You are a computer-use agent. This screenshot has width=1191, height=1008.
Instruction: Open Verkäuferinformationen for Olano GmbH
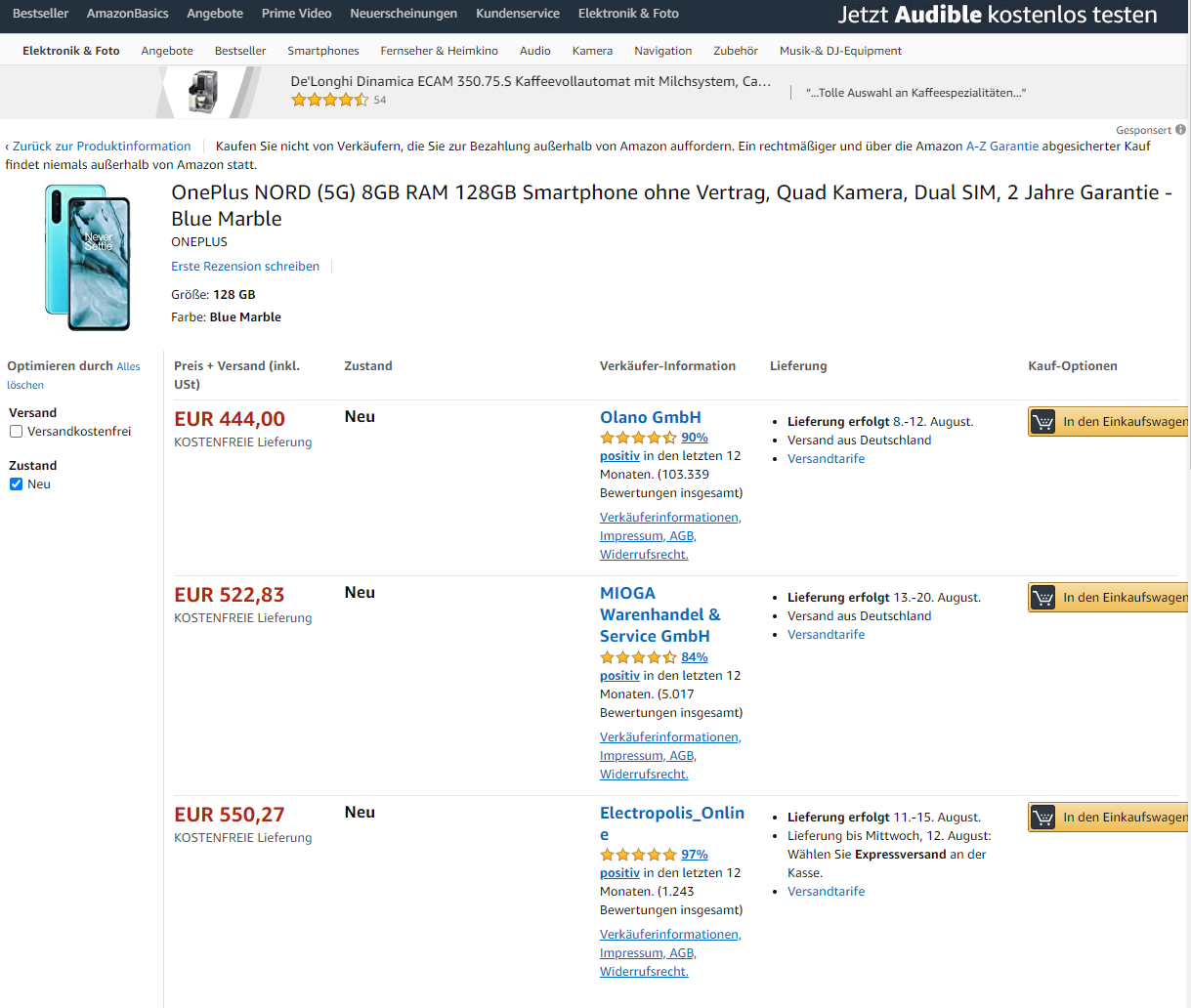[670, 518]
